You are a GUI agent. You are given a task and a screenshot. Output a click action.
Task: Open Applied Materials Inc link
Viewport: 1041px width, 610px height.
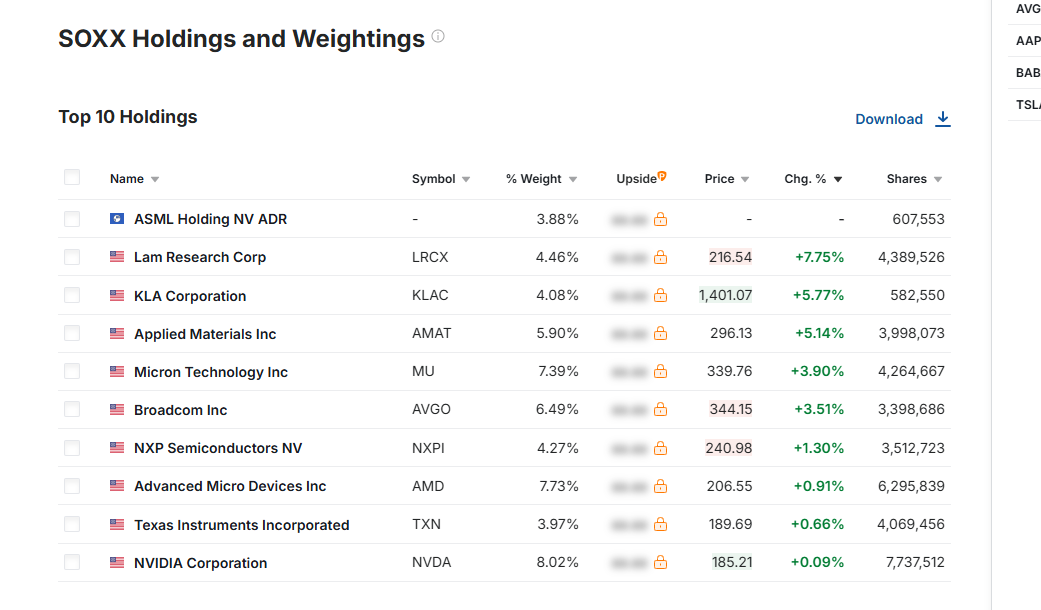(x=205, y=334)
